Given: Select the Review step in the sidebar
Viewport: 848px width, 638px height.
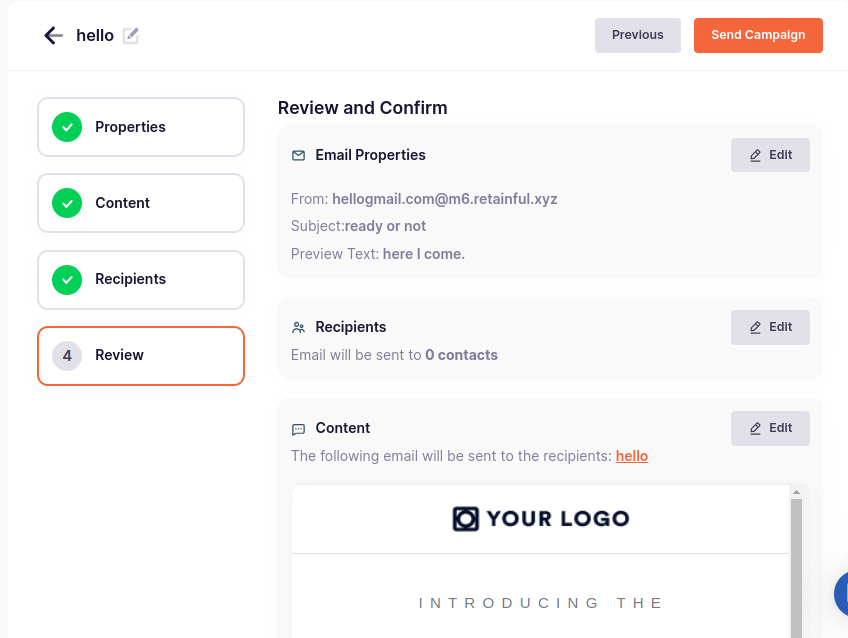Looking at the screenshot, I should click(140, 356).
